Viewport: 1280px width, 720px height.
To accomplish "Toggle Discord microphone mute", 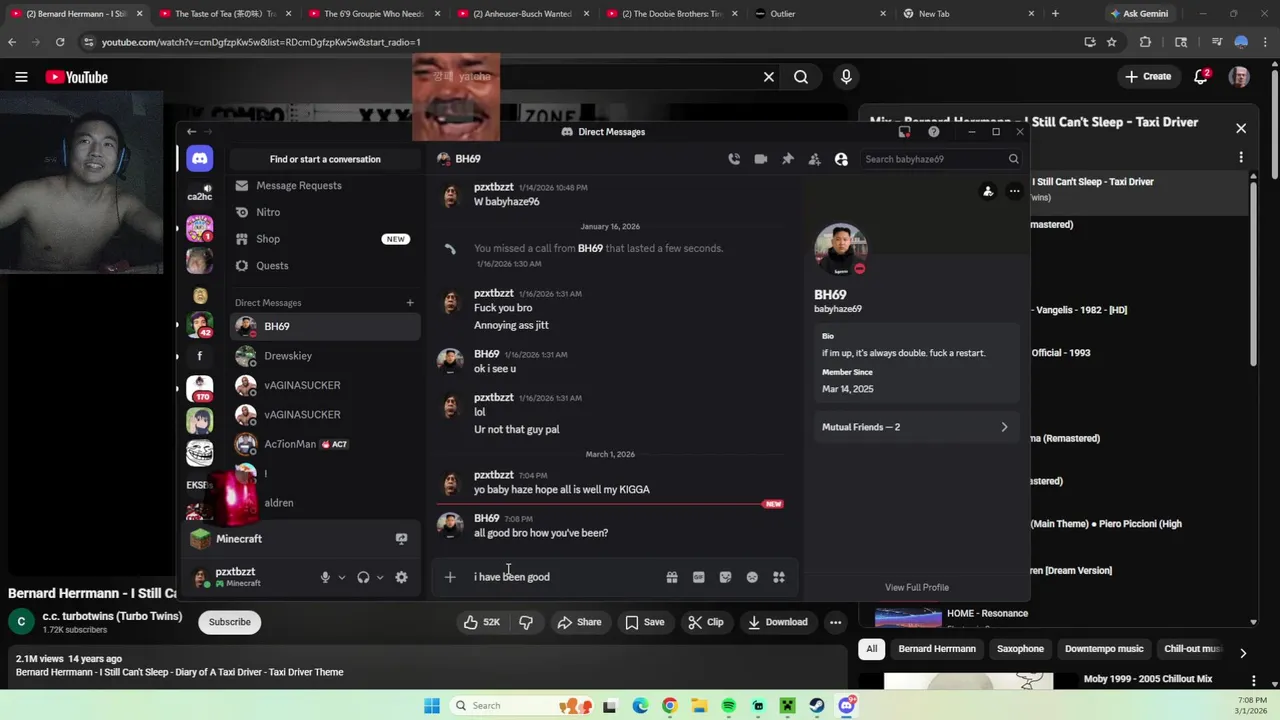I will pyautogui.click(x=325, y=577).
